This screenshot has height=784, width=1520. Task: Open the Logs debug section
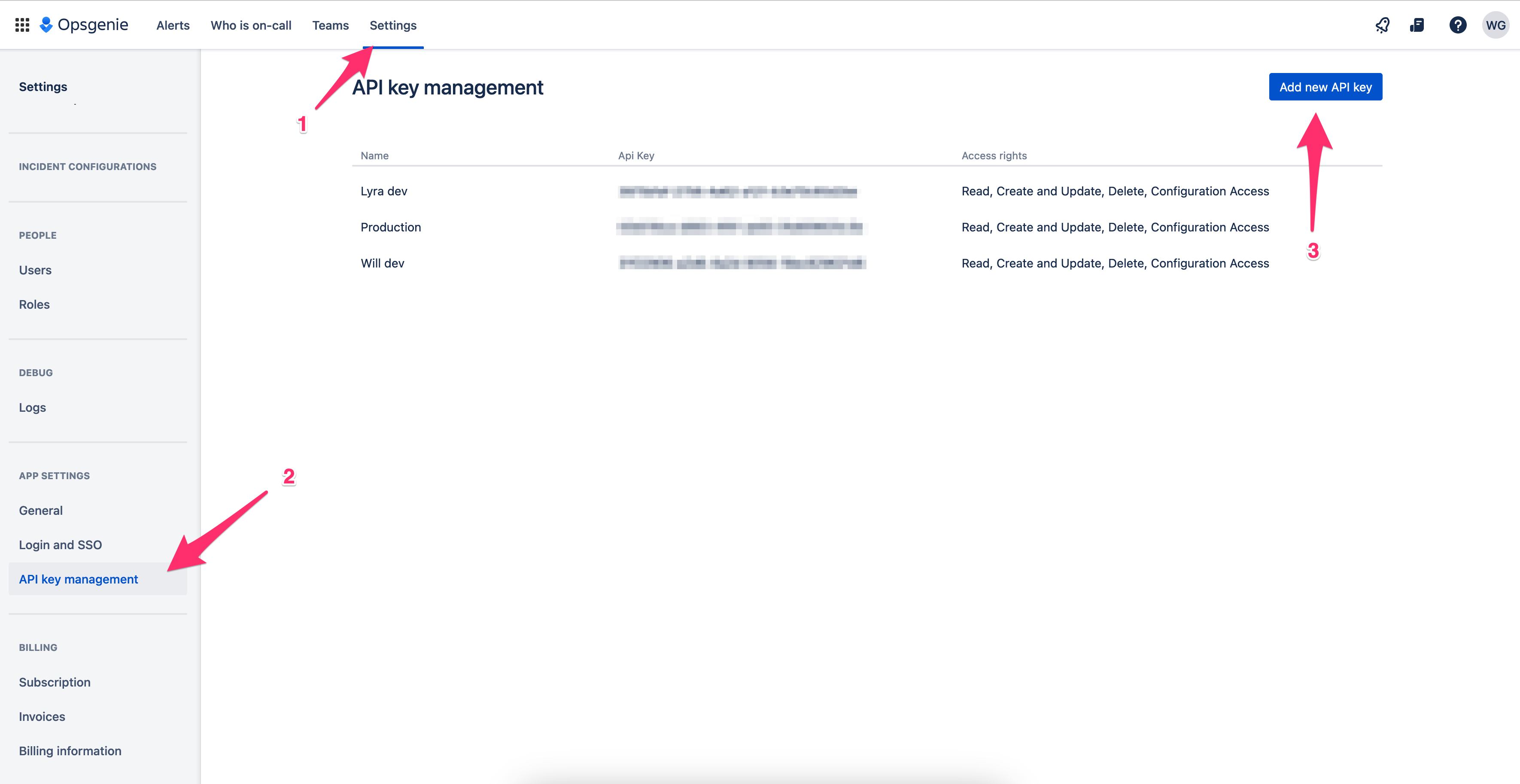(33, 407)
